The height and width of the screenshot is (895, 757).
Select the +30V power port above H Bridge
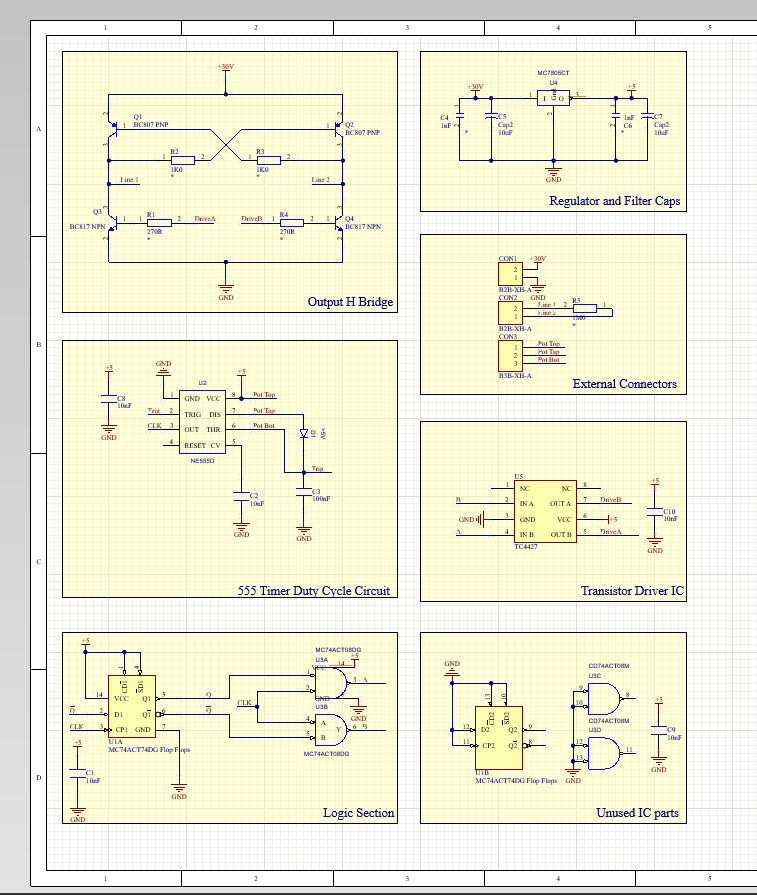tap(226, 70)
